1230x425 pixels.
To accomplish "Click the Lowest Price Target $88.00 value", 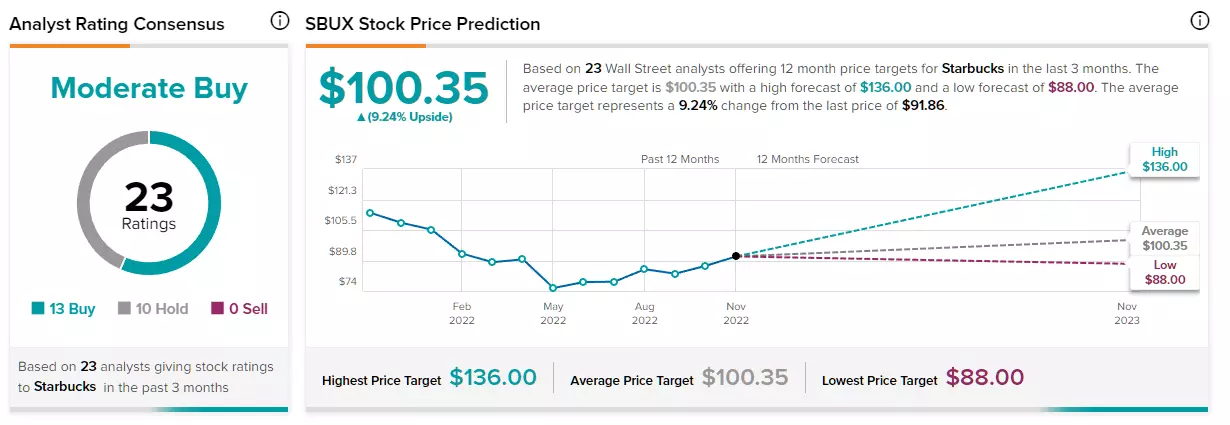I will pos(985,378).
